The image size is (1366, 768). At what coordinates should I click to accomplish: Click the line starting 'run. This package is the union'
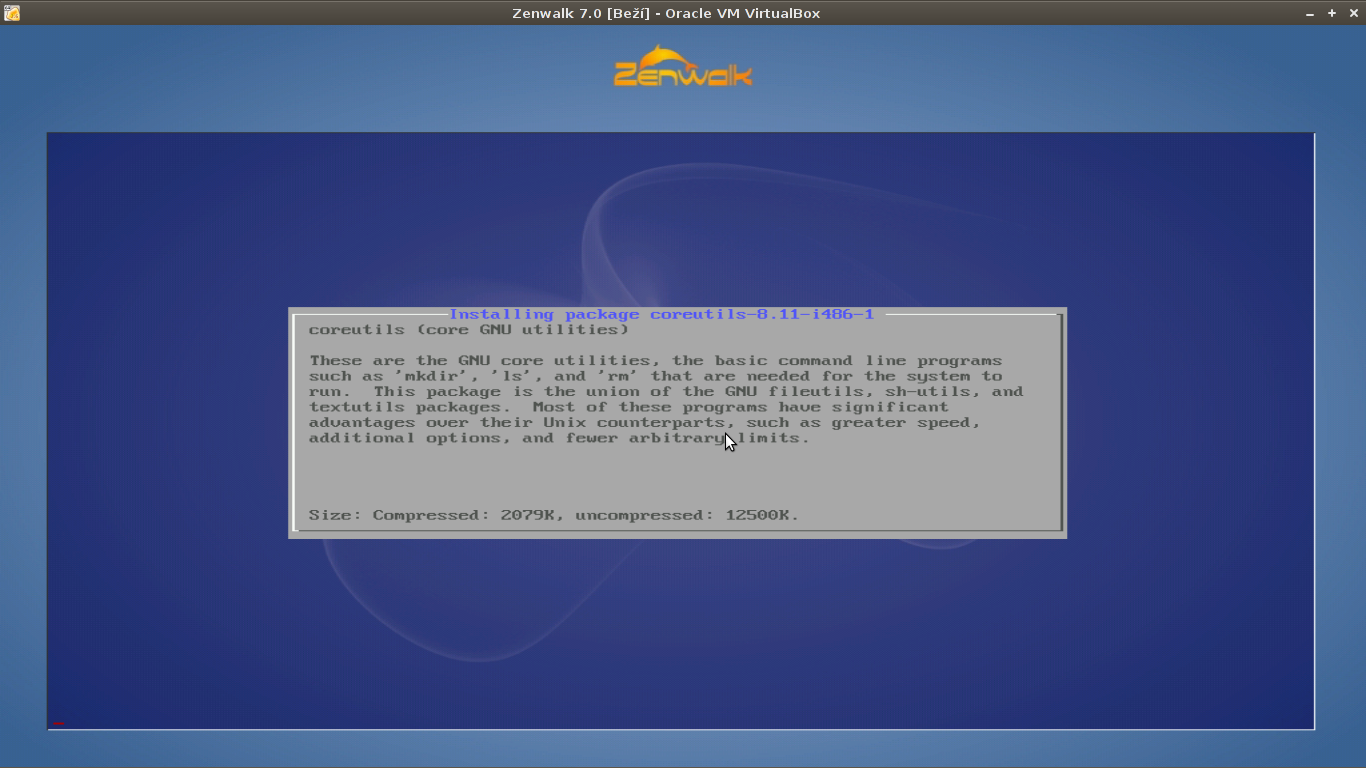pos(666,392)
